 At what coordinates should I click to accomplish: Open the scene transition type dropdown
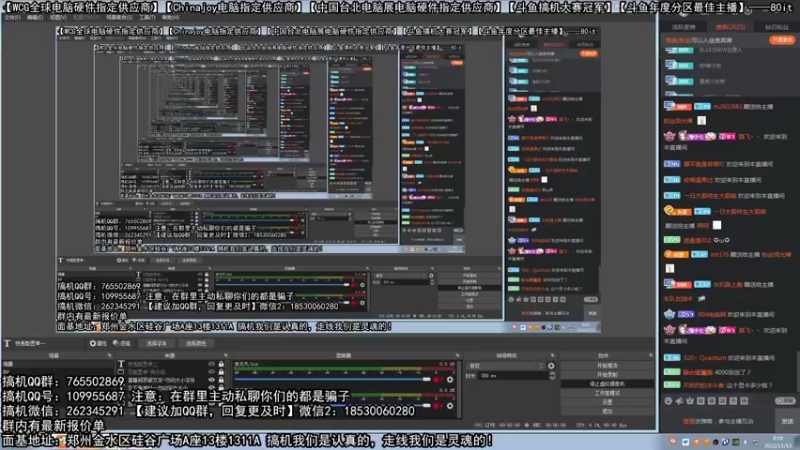(505, 366)
